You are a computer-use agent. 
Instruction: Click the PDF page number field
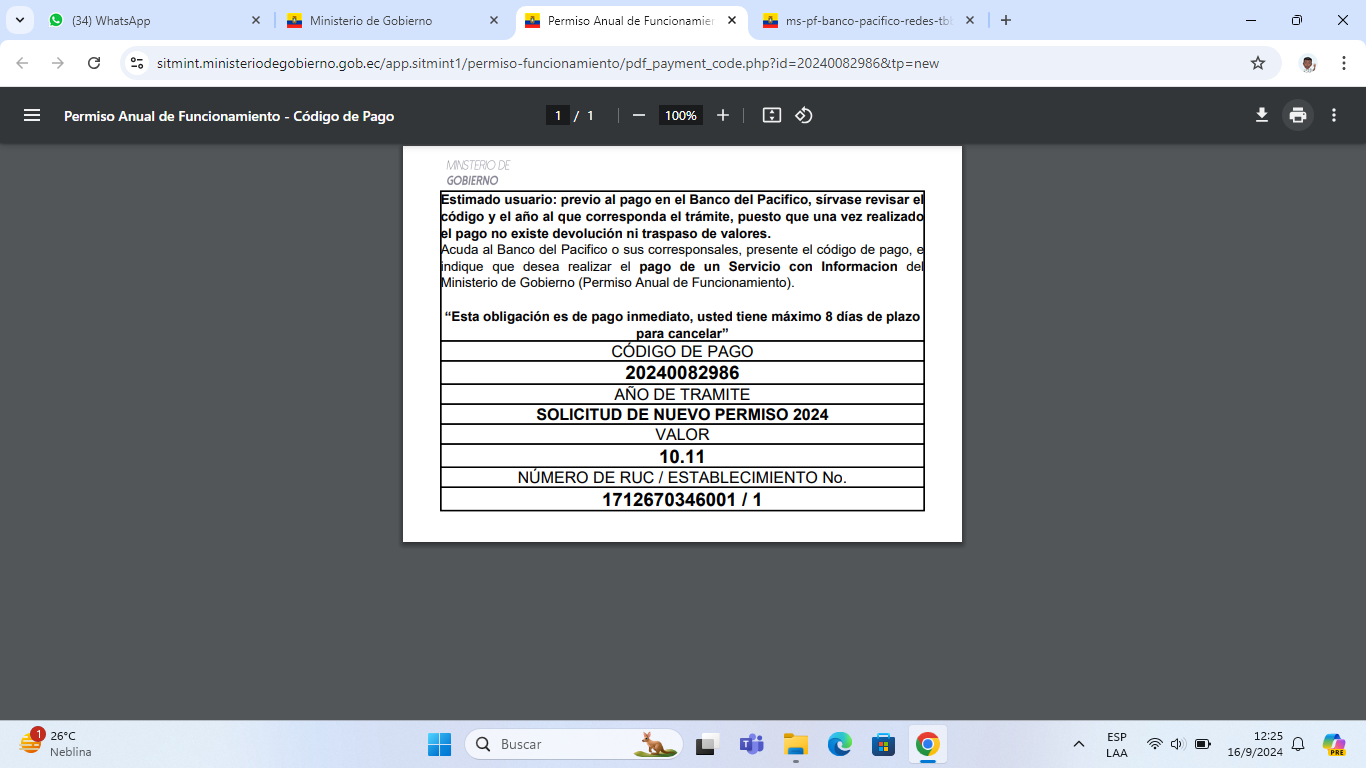(558, 115)
